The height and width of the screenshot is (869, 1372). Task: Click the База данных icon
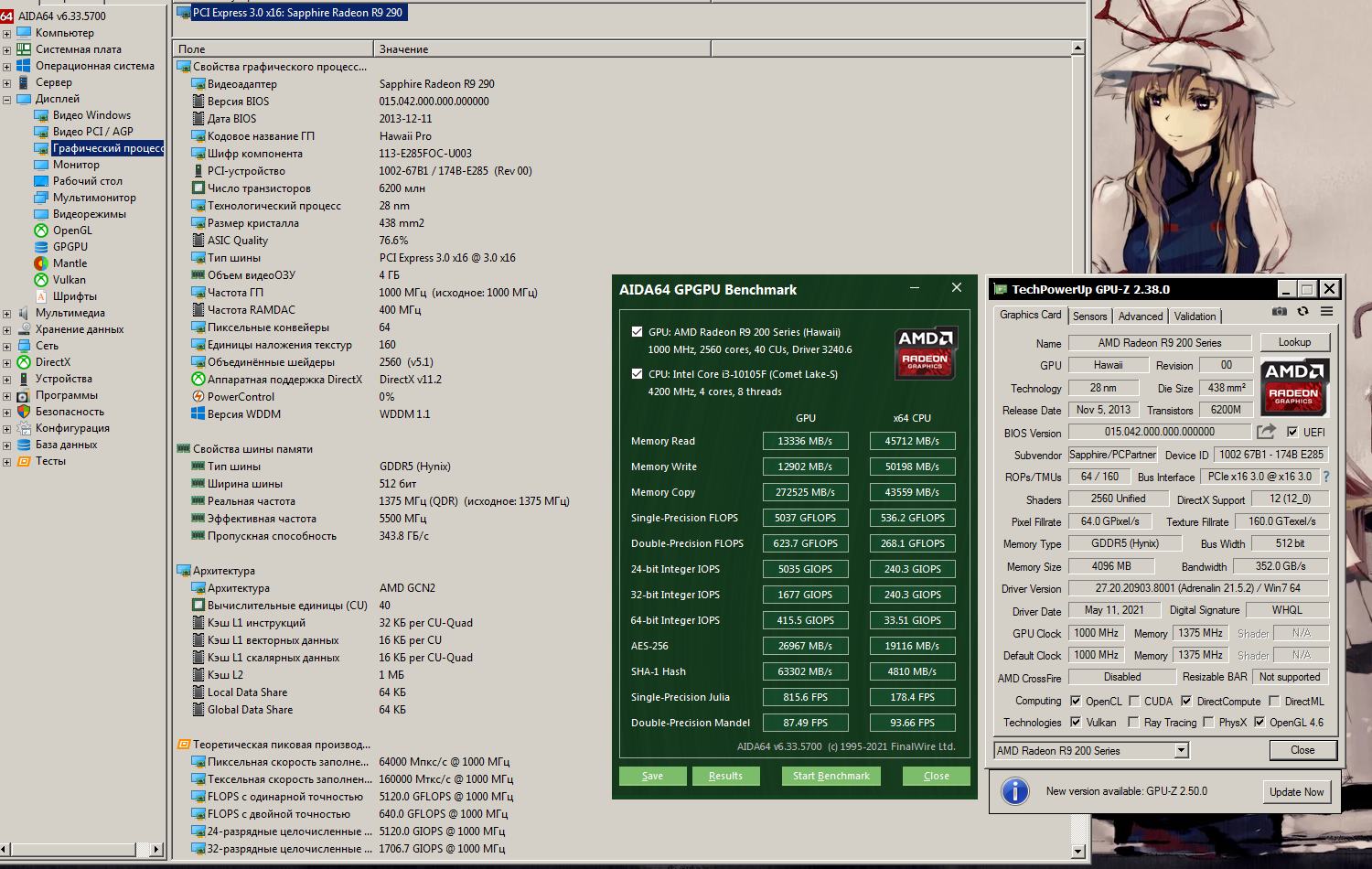pos(24,445)
